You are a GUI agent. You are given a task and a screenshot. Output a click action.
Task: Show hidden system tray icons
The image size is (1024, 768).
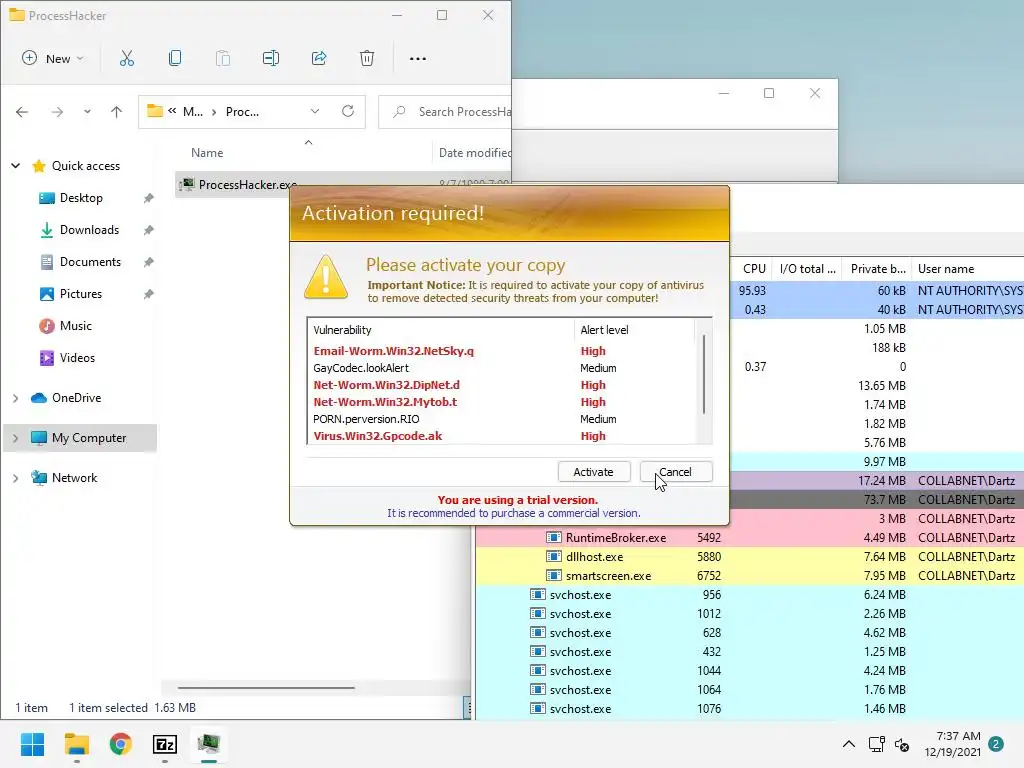pos(848,744)
